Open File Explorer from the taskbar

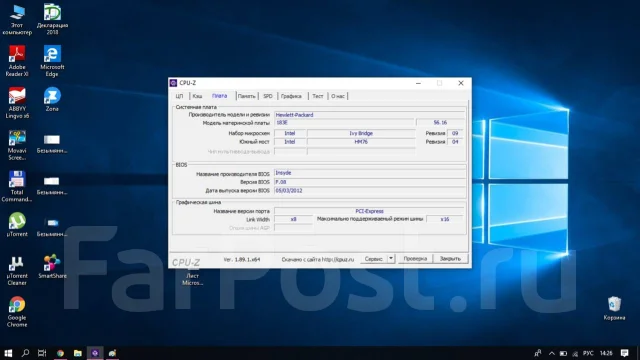click(78, 353)
